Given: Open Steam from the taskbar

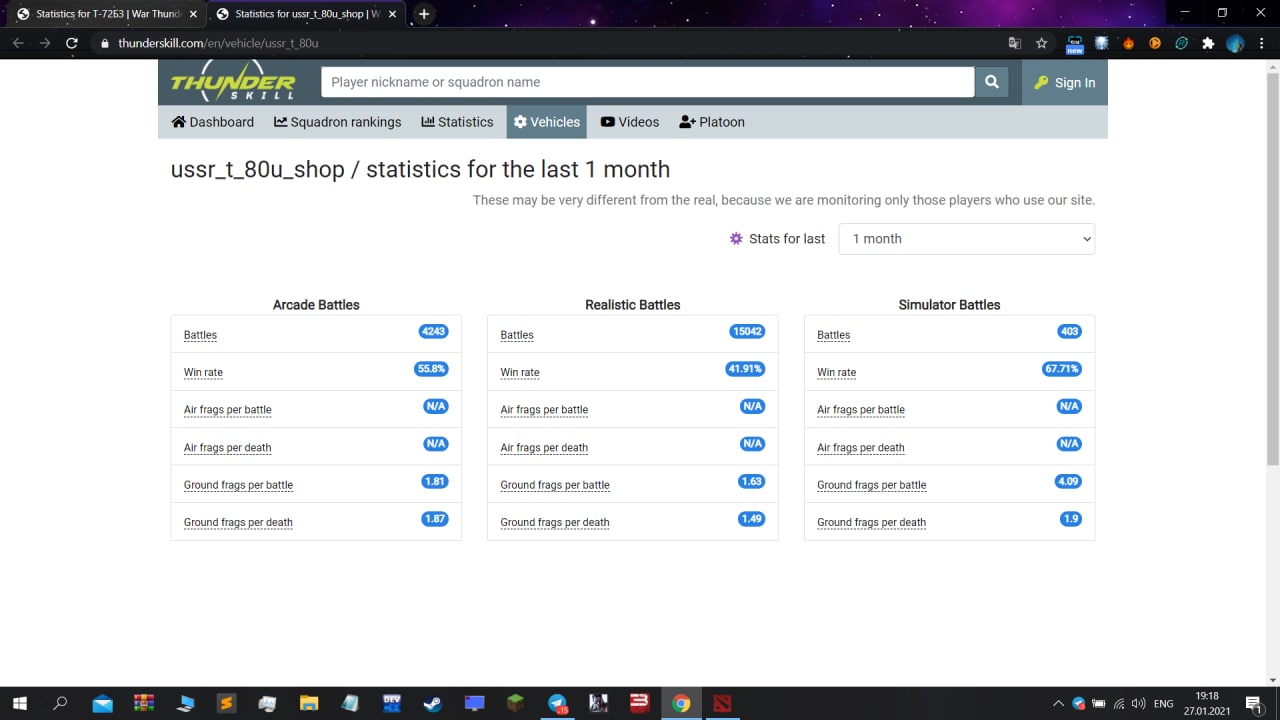Looking at the screenshot, I should click(432, 703).
